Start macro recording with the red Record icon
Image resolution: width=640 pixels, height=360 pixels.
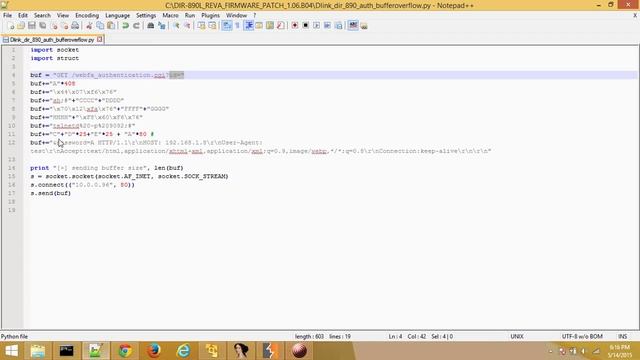click(x=294, y=26)
